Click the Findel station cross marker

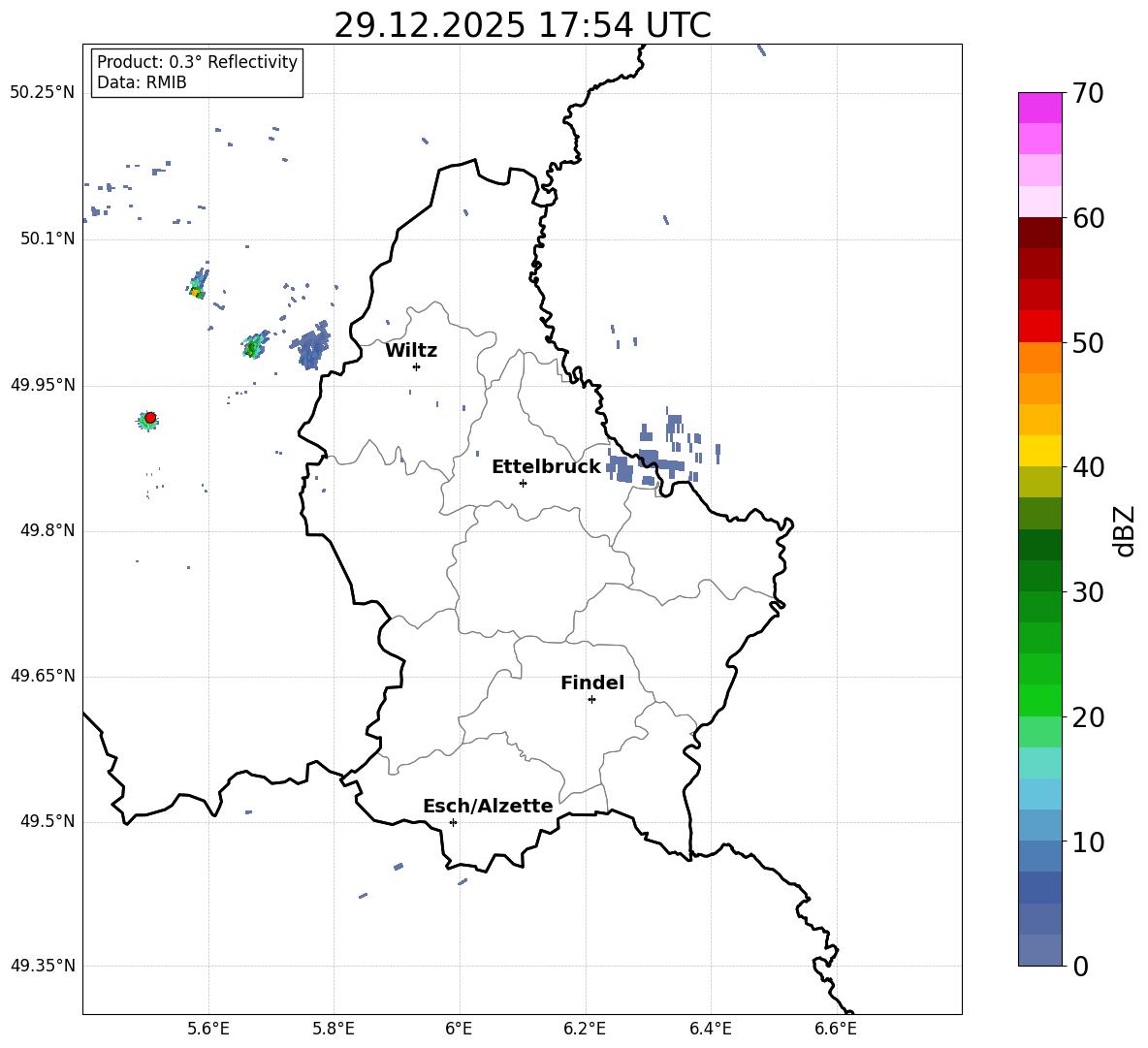[591, 700]
